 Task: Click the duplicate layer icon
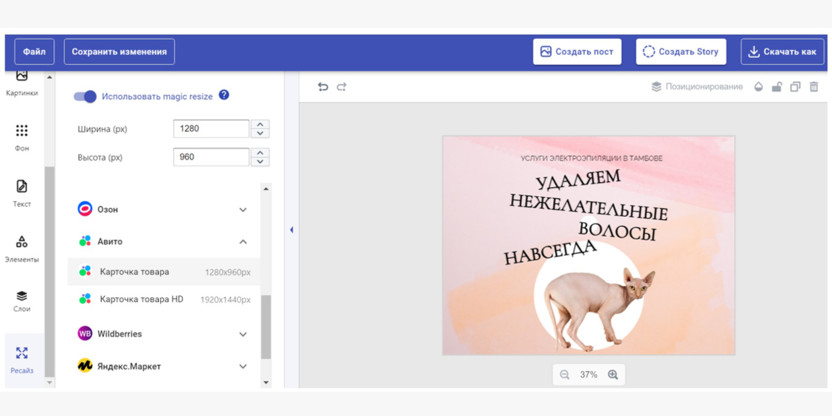pos(795,87)
